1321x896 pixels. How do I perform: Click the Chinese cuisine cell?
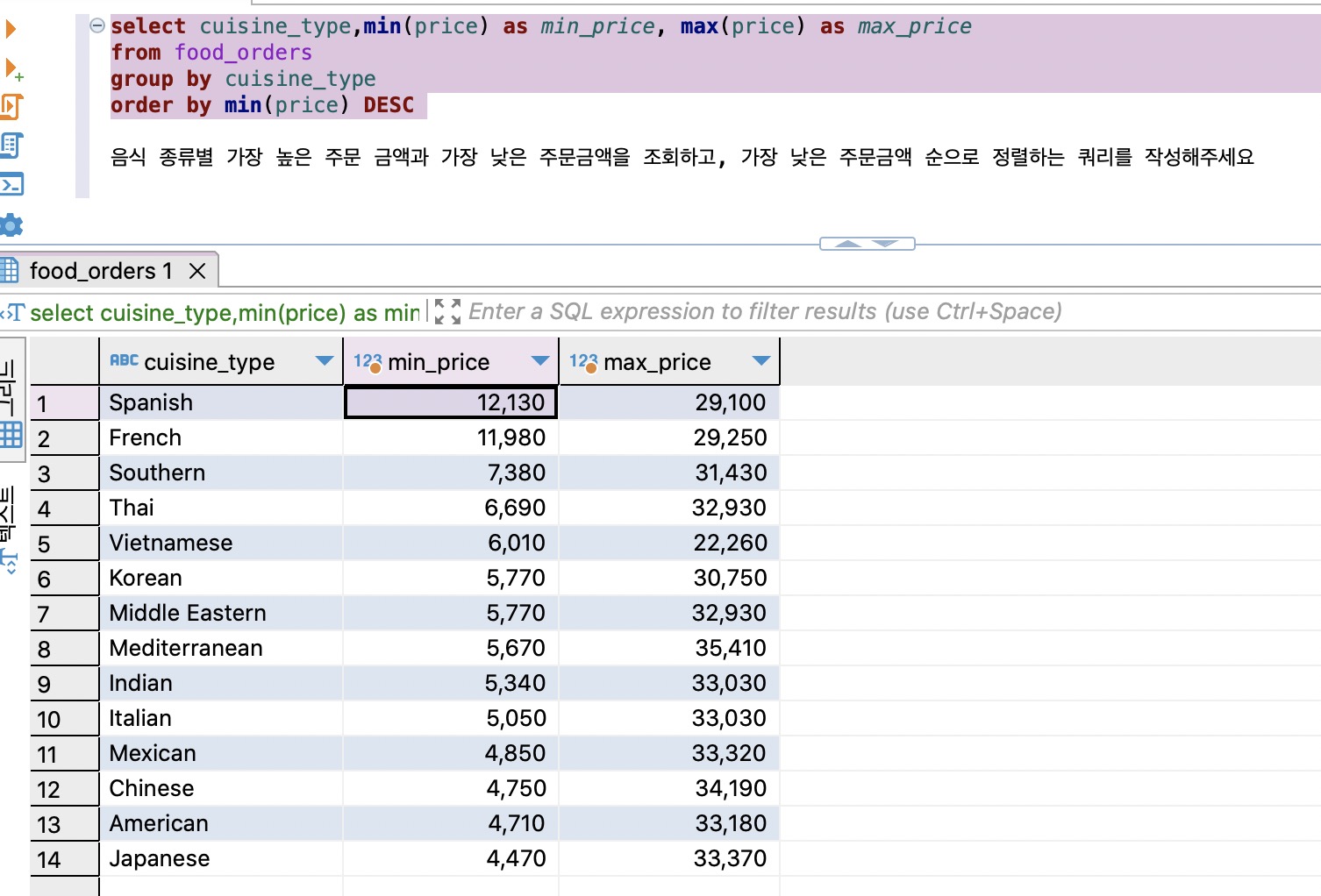coord(220,788)
